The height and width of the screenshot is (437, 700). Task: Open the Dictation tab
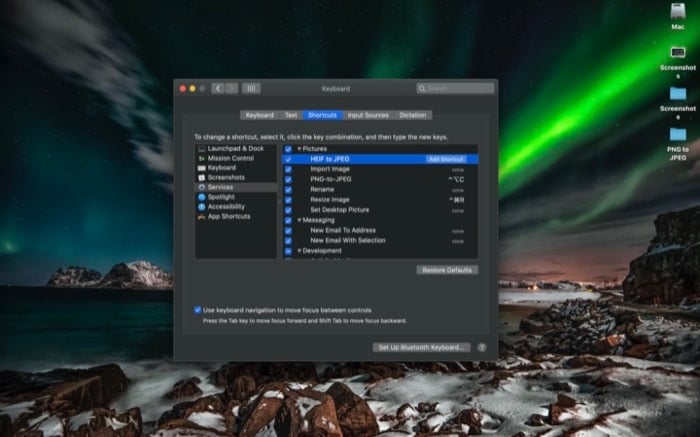pyautogui.click(x=412, y=115)
